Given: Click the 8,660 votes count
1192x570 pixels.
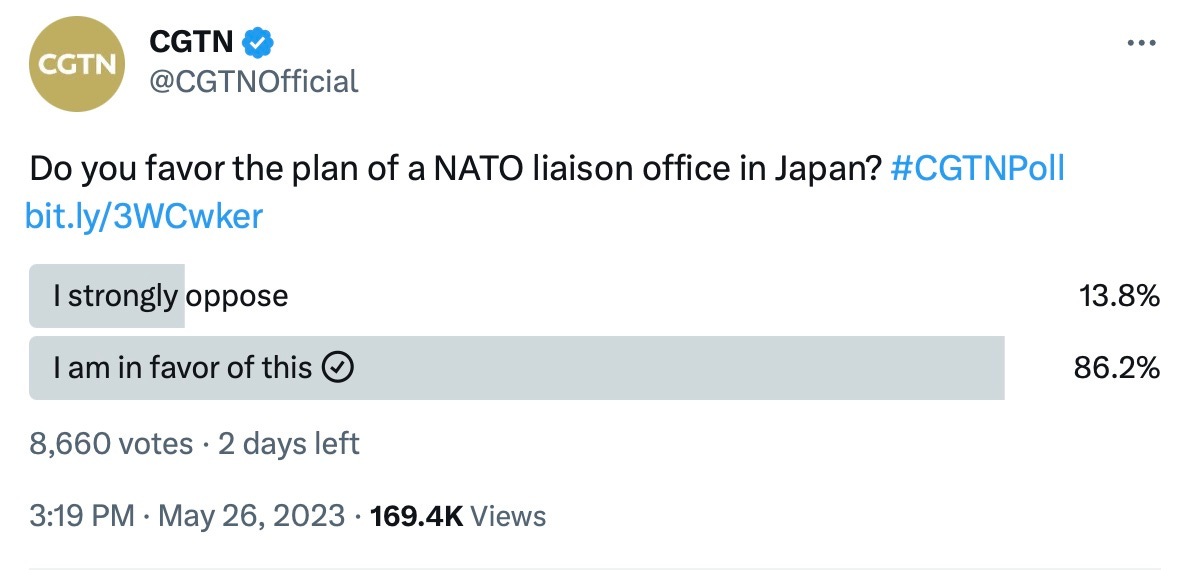Looking at the screenshot, I should pyautogui.click(x=111, y=443).
